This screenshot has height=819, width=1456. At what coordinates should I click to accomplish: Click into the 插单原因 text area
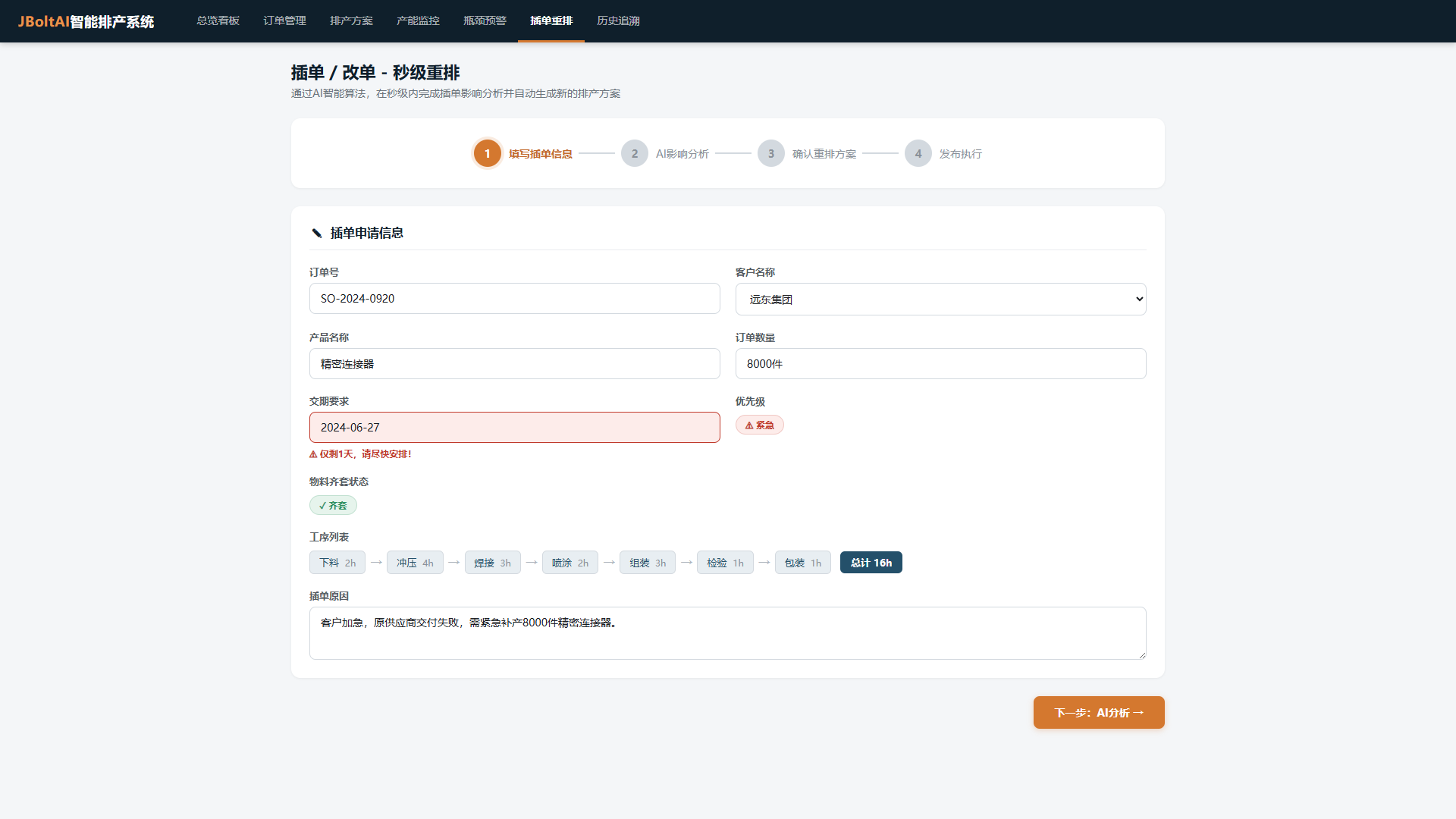coord(728,633)
